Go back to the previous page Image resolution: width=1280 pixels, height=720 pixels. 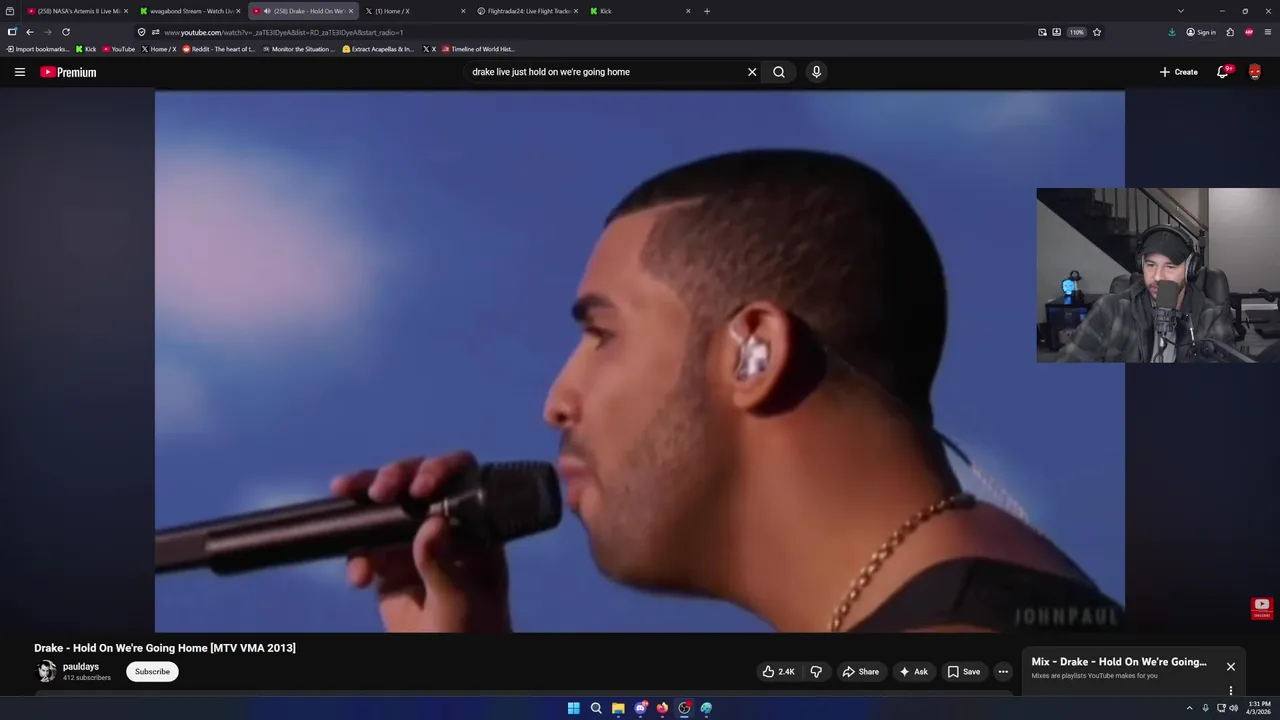point(30,32)
